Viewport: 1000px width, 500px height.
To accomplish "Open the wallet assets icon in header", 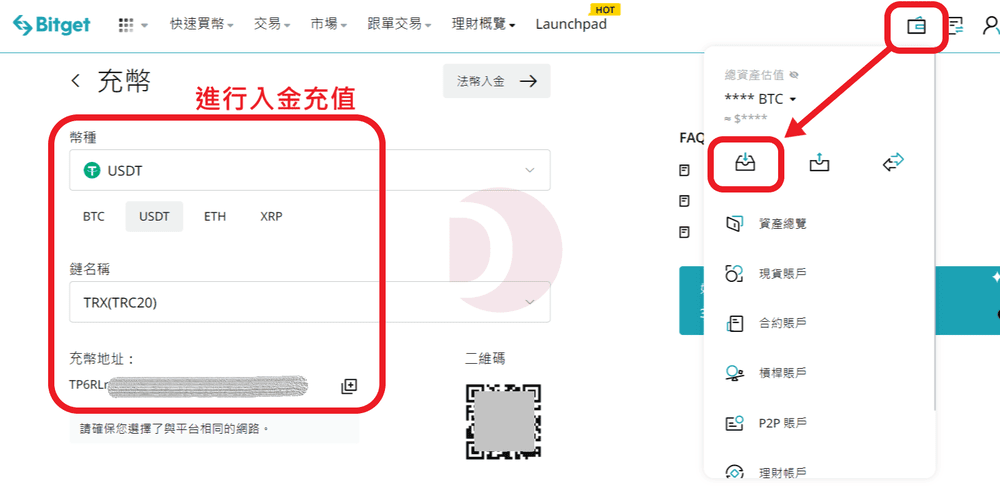I will point(916,26).
